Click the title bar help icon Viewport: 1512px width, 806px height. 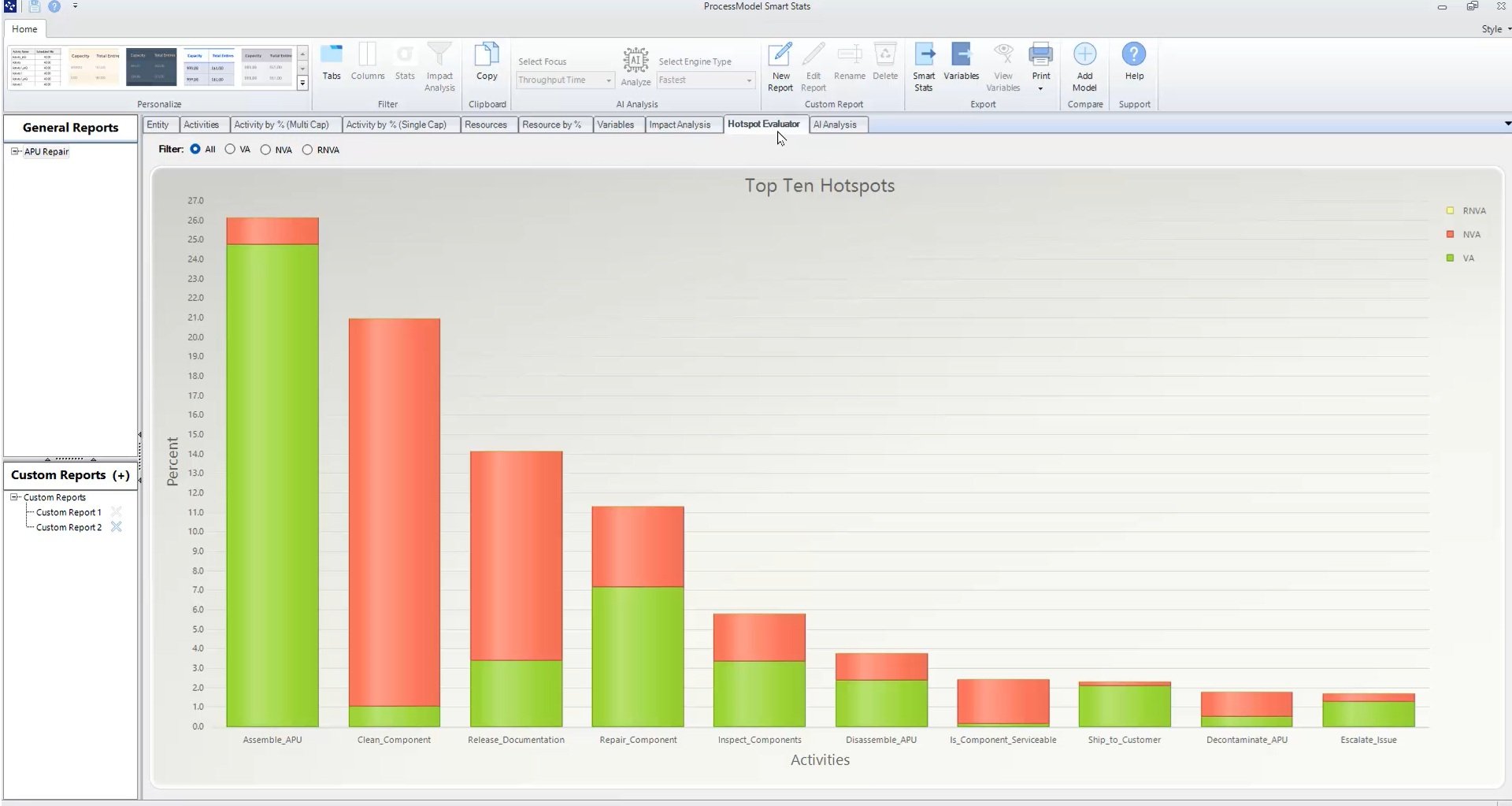click(x=54, y=6)
